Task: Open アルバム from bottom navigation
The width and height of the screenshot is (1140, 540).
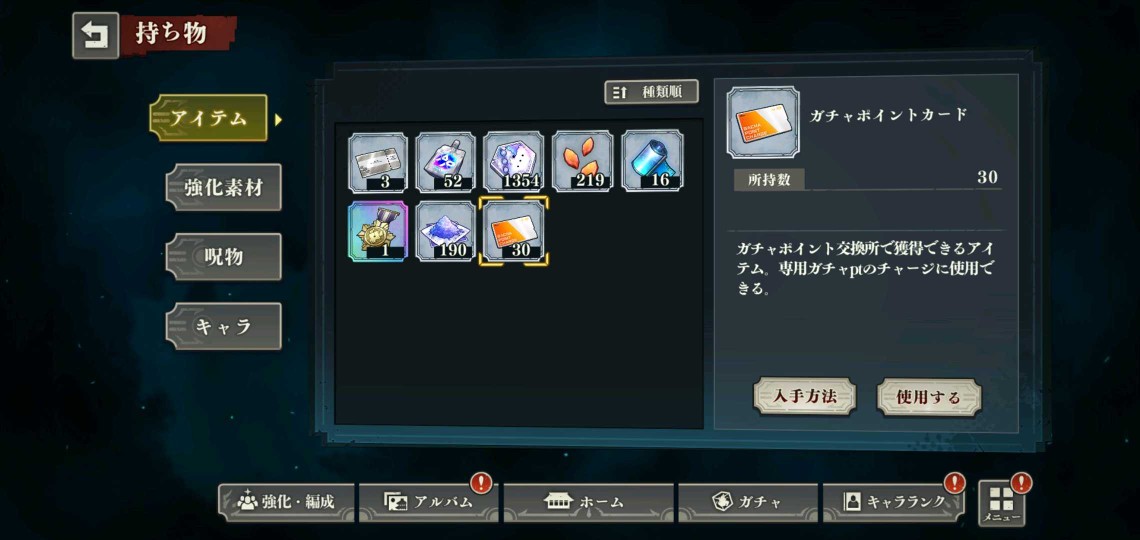Action: tap(429, 502)
